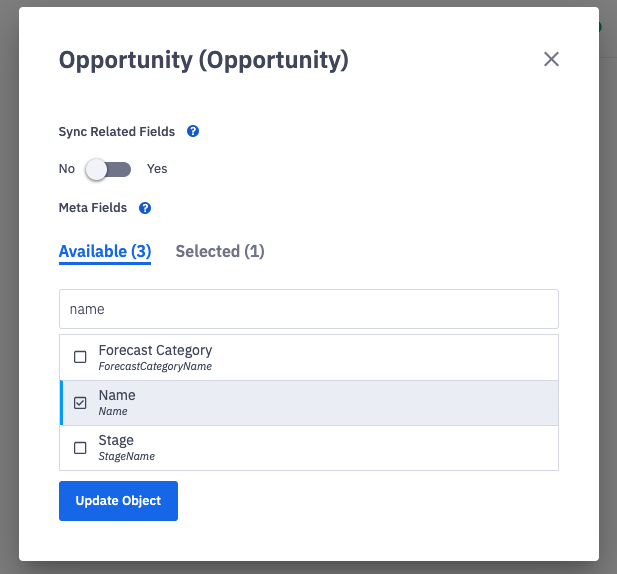Viewport: 617px width, 574px height.
Task: Click the ForecastCategoryName API name text
Action: tap(155, 366)
